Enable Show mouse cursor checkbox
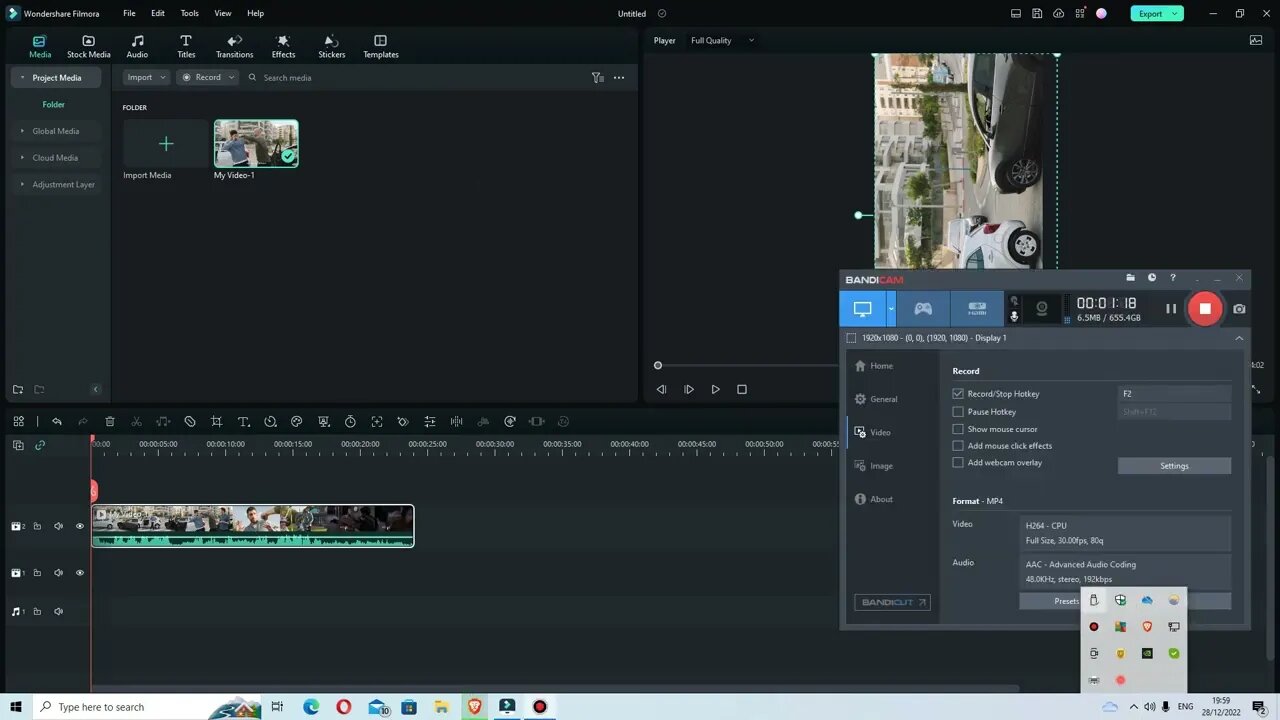The width and height of the screenshot is (1280, 720). 958,429
